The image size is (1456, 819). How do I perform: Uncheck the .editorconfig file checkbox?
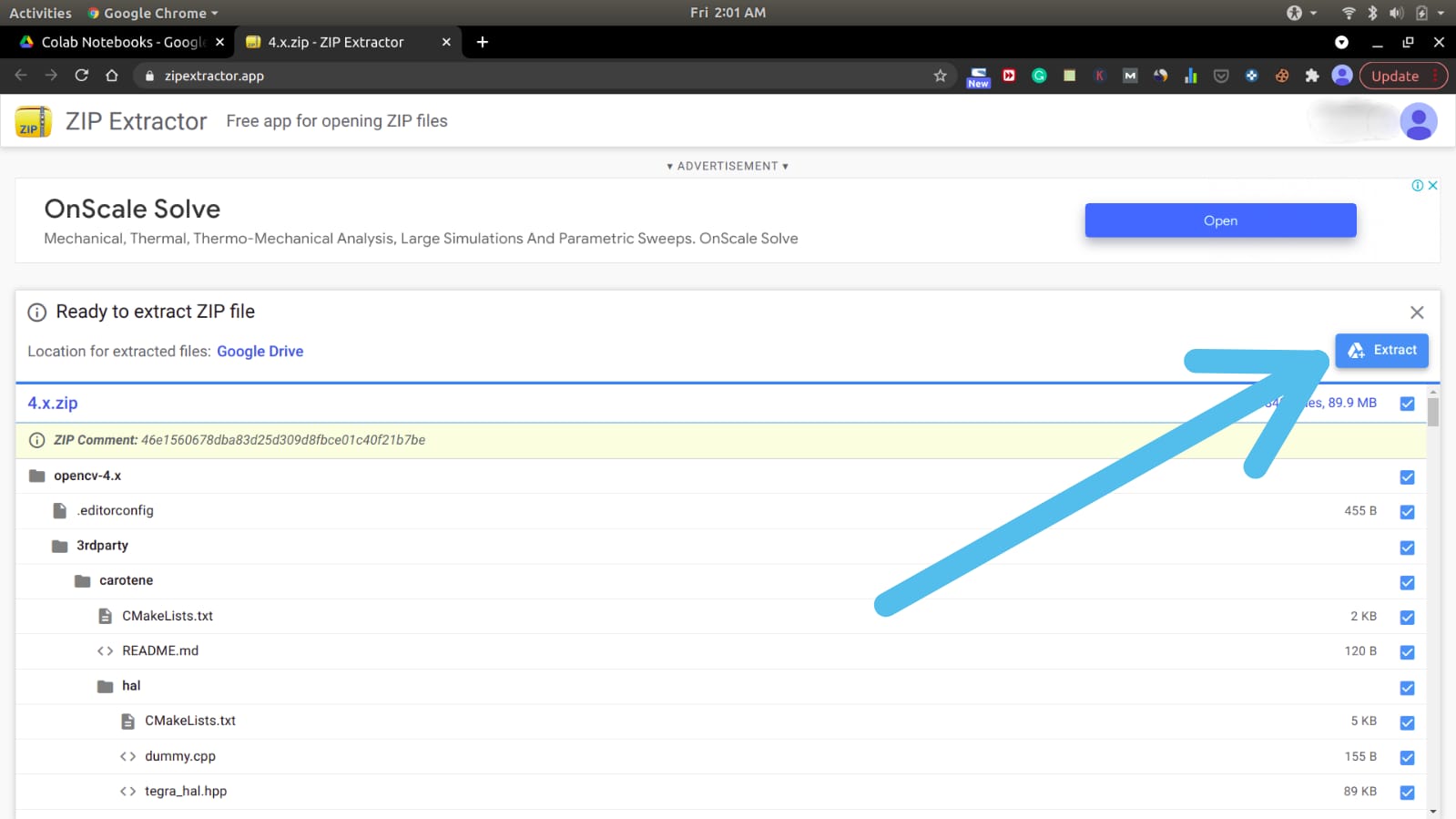[1407, 512]
